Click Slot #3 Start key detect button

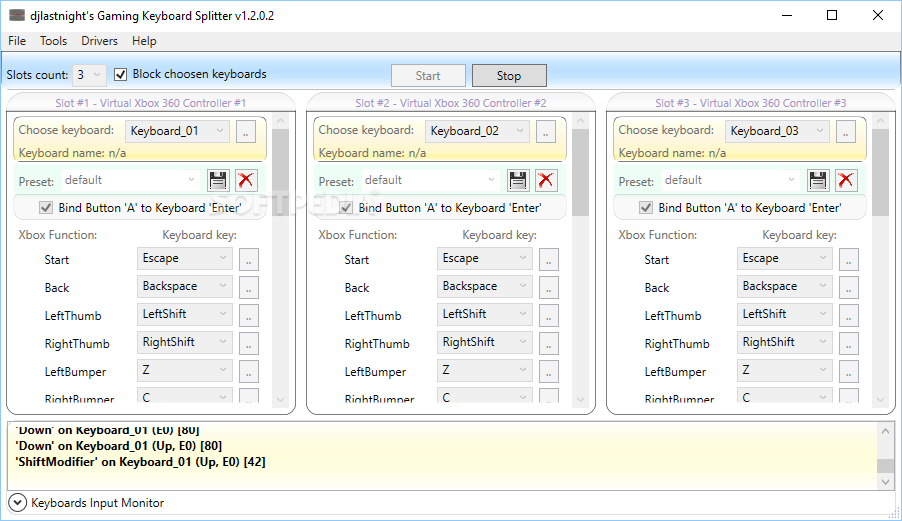pyautogui.click(x=849, y=259)
